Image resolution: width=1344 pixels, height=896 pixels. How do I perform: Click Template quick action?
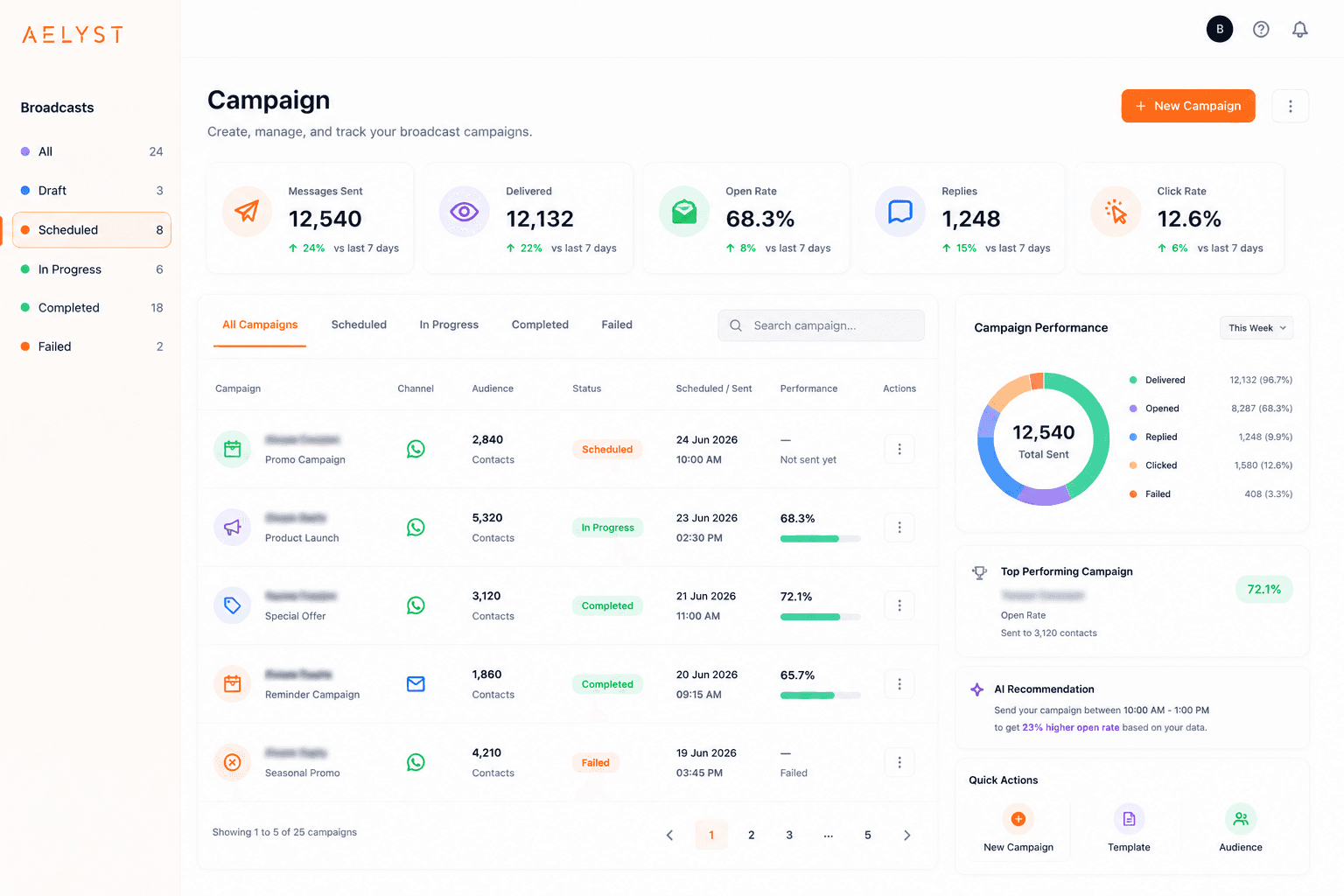(1129, 829)
